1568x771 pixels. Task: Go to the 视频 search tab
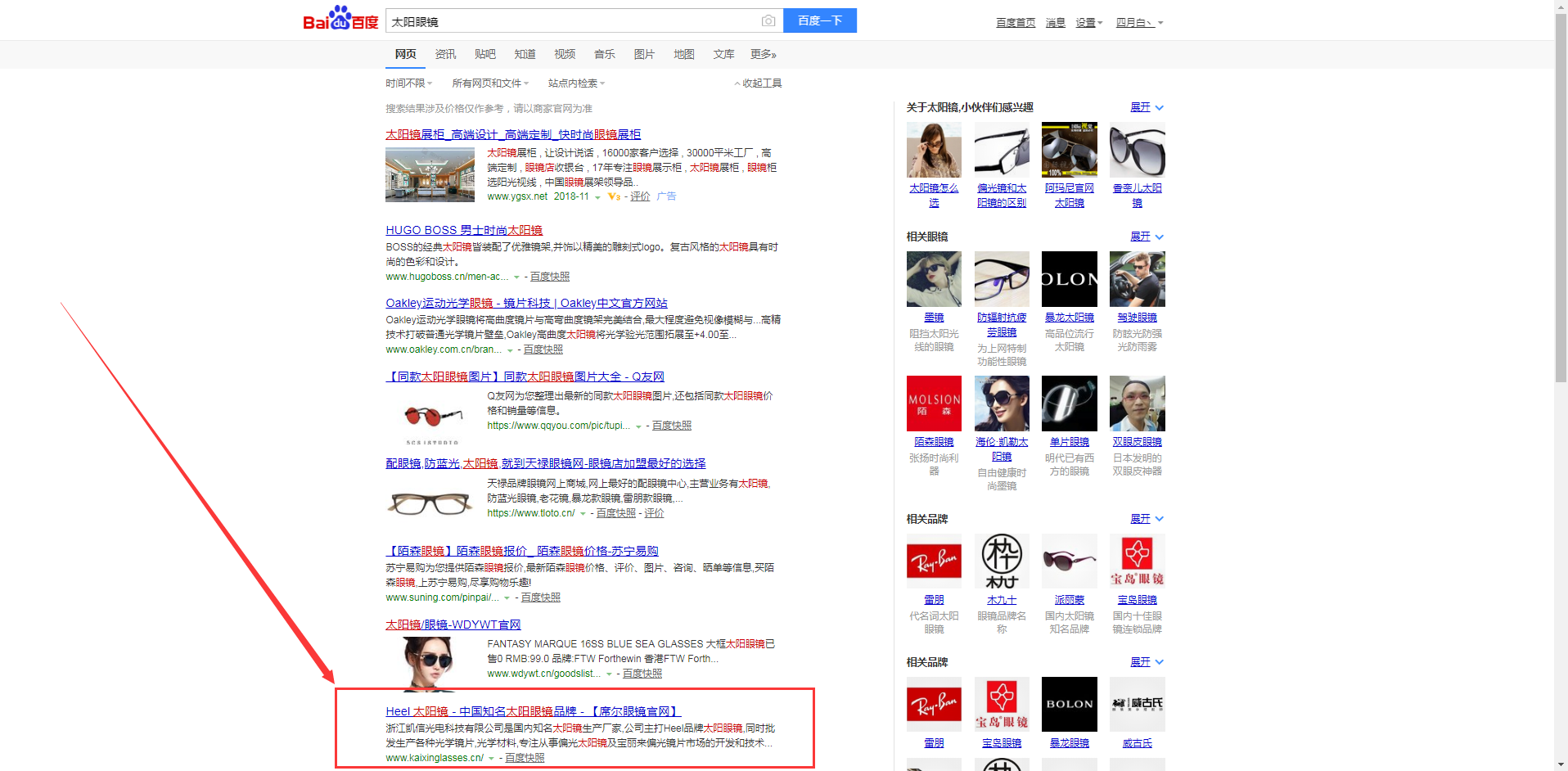tap(565, 54)
